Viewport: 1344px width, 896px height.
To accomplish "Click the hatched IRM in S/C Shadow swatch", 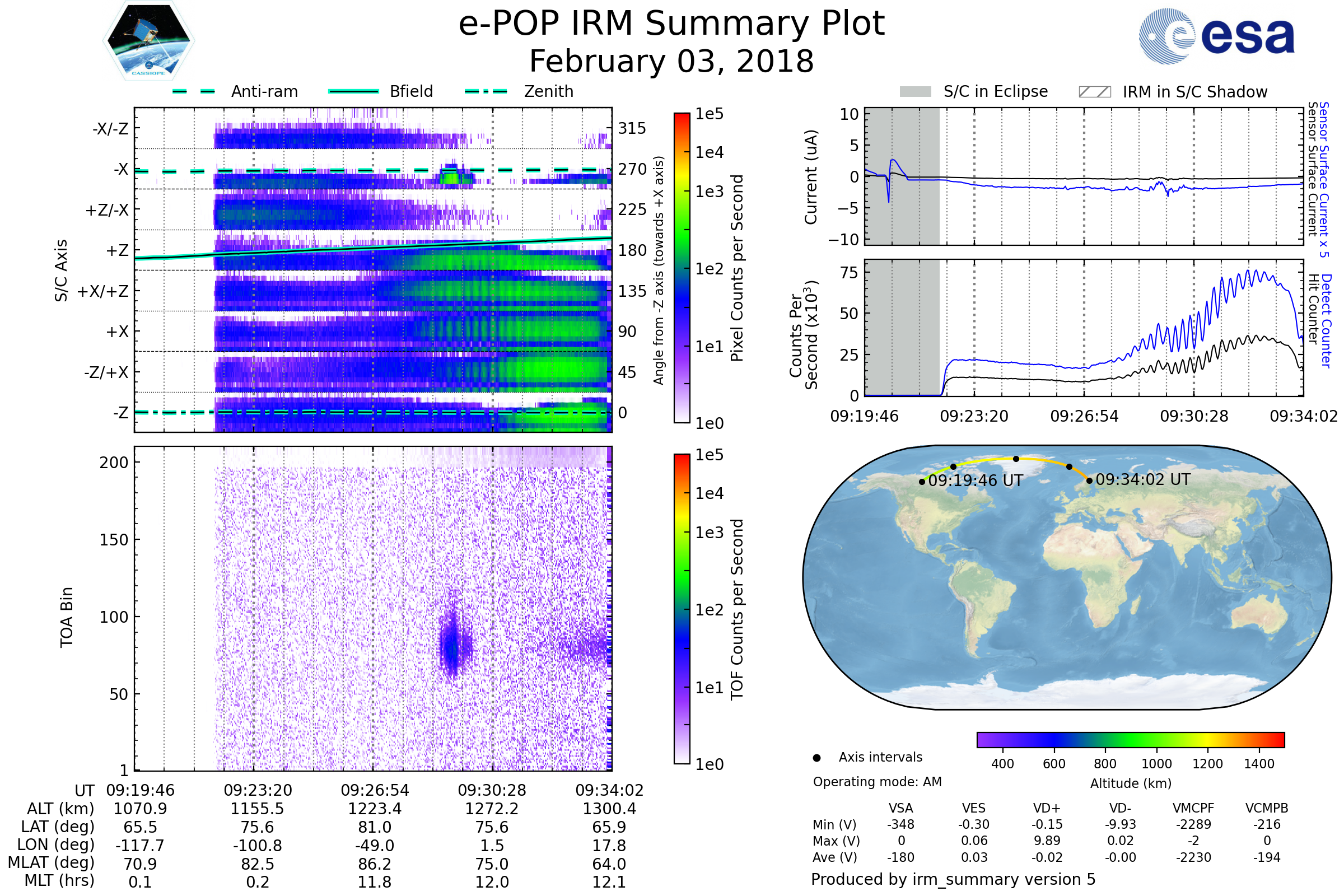I will coord(1094,92).
